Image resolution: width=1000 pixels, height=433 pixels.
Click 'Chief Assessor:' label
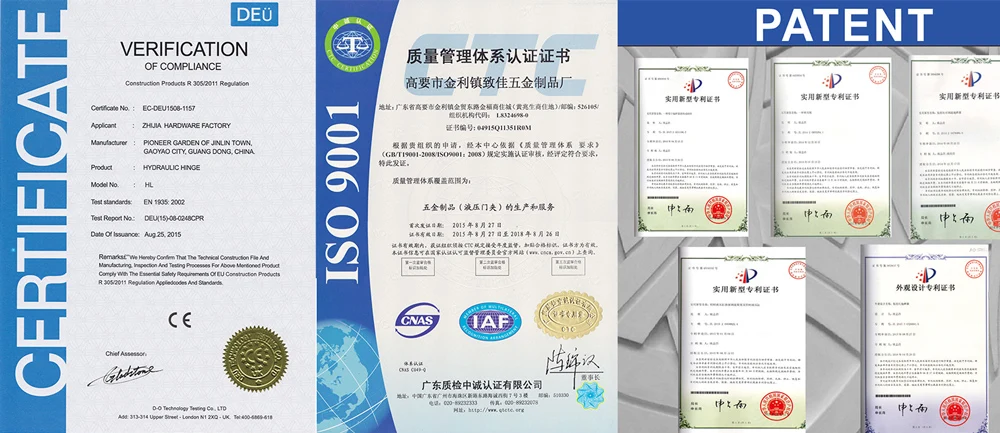126,353
